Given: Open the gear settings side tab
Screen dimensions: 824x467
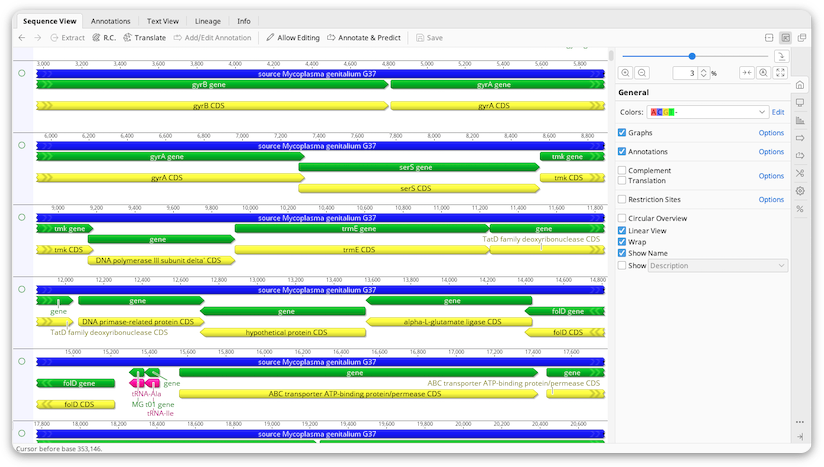Looking at the screenshot, I should pyautogui.click(x=800, y=191).
